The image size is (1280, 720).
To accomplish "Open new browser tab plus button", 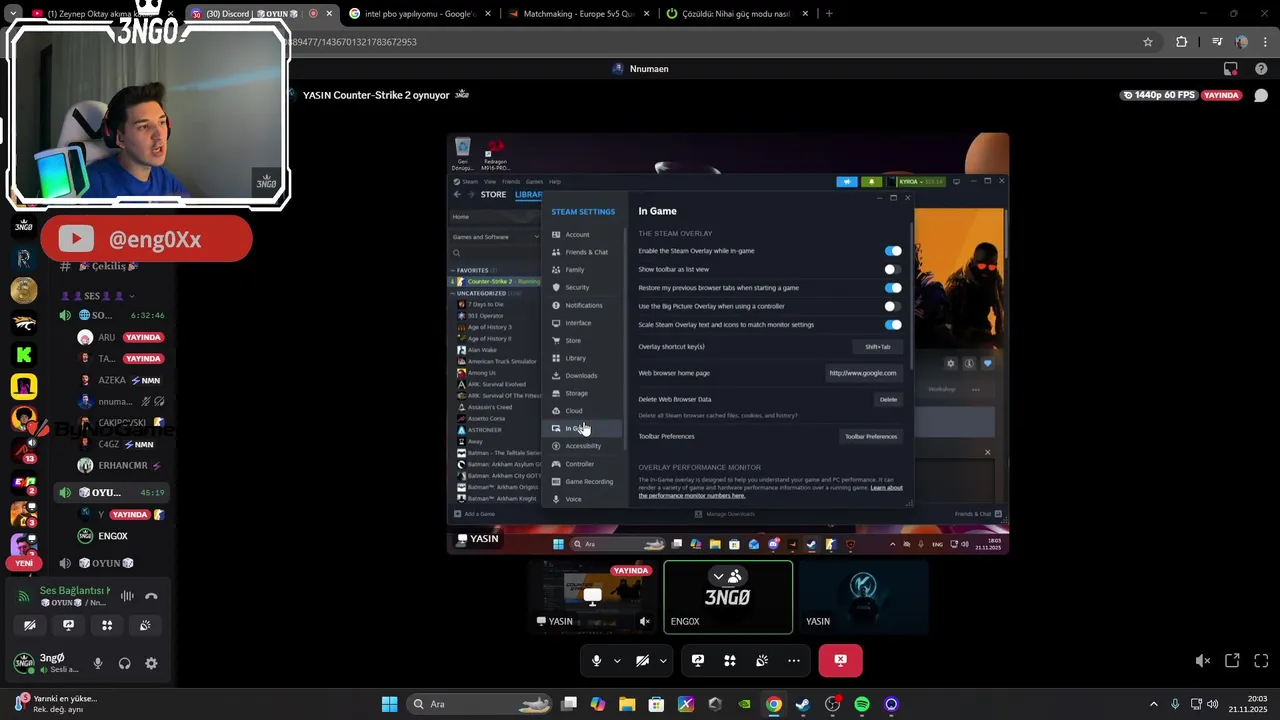I will [x=829, y=14].
